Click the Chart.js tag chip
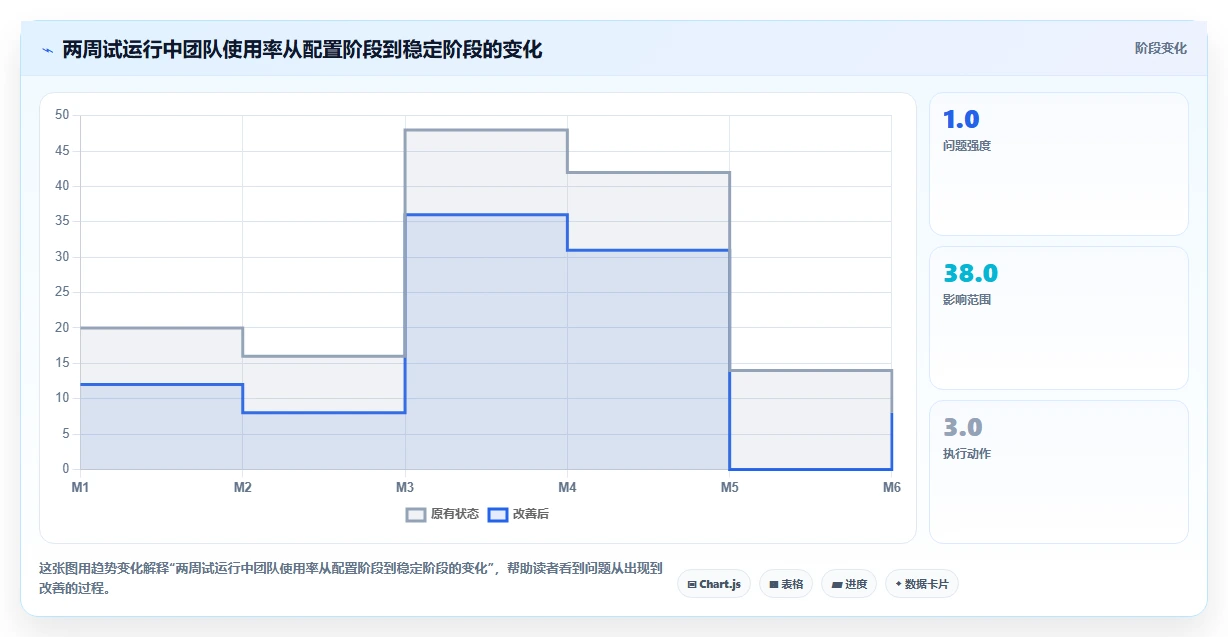The width and height of the screenshot is (1228, 637). point(714,584)
